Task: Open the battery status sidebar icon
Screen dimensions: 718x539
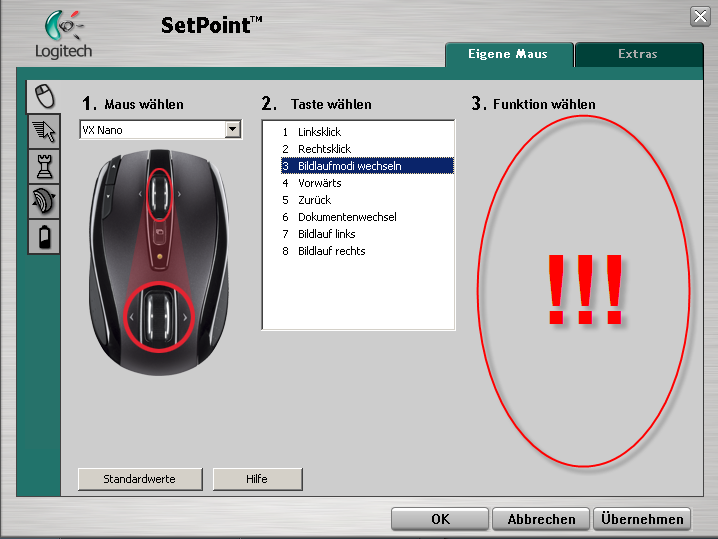Action: point(44,236)
